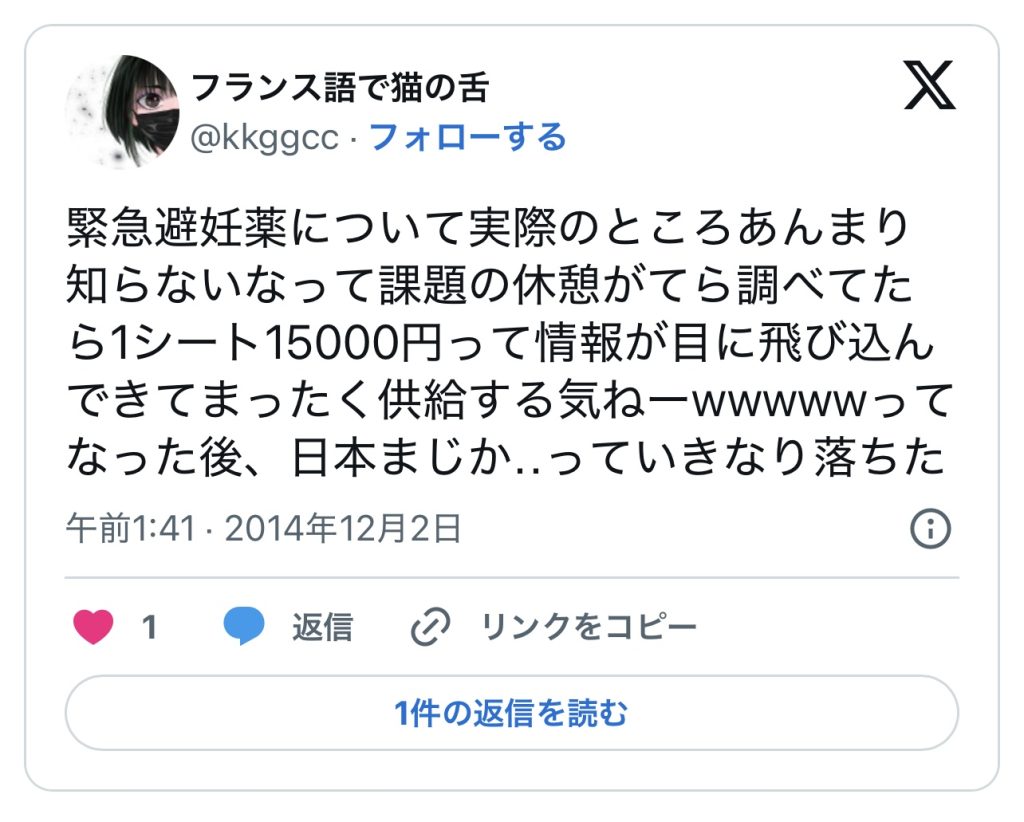1024x822 pixels.
Task: Click the chain link copy icon
Action: pyautogui.click(x=430, y=627)
